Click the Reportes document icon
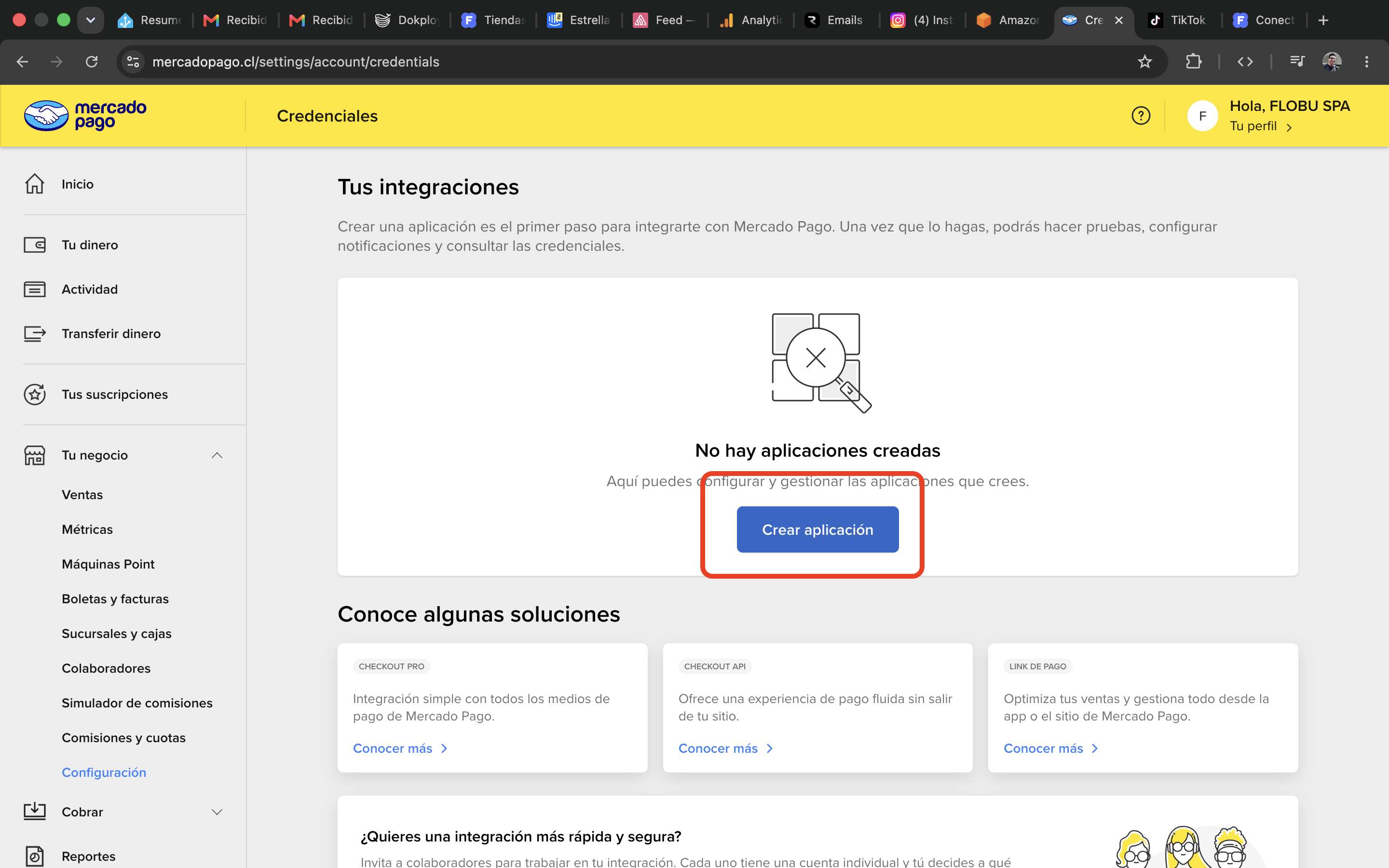 tap(34, 856)
